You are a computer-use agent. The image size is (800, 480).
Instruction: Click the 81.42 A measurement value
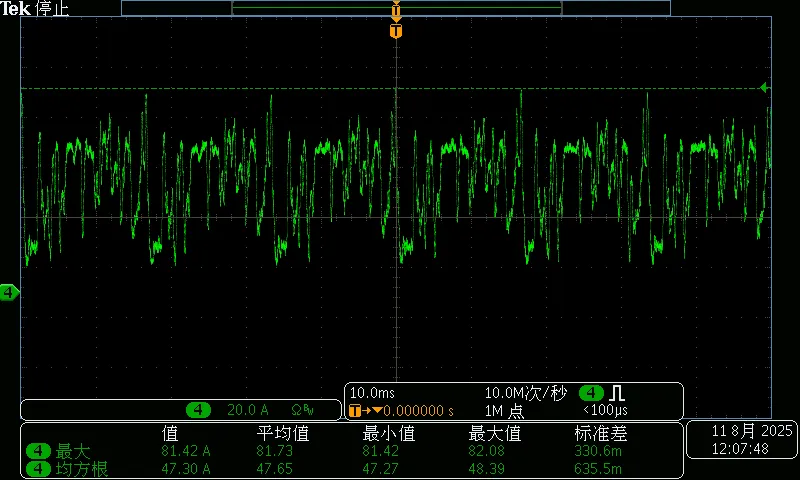pyautogui.click(x=186, y=451)
